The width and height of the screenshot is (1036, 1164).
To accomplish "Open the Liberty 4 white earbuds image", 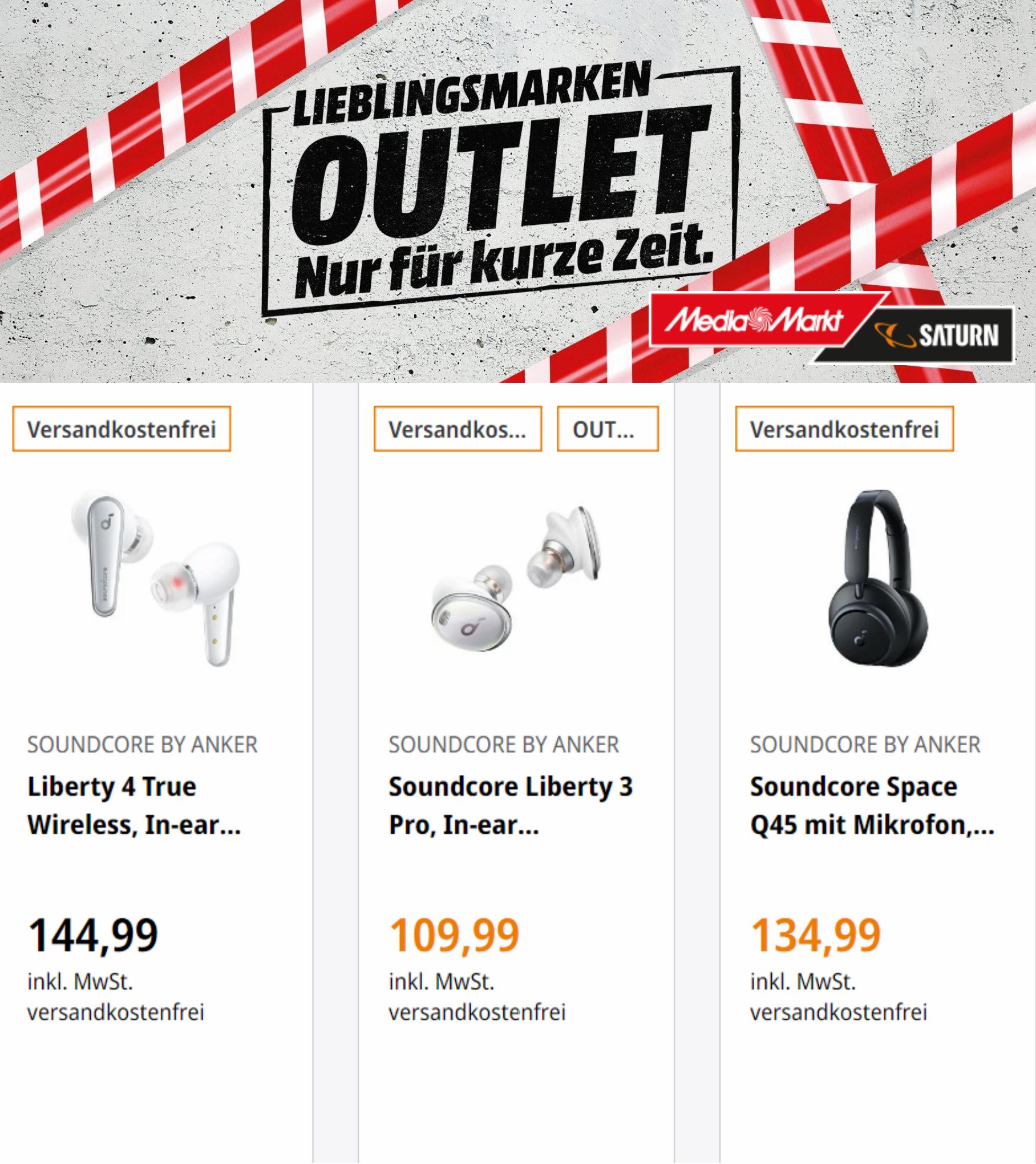I will click(x=156, y=577).
